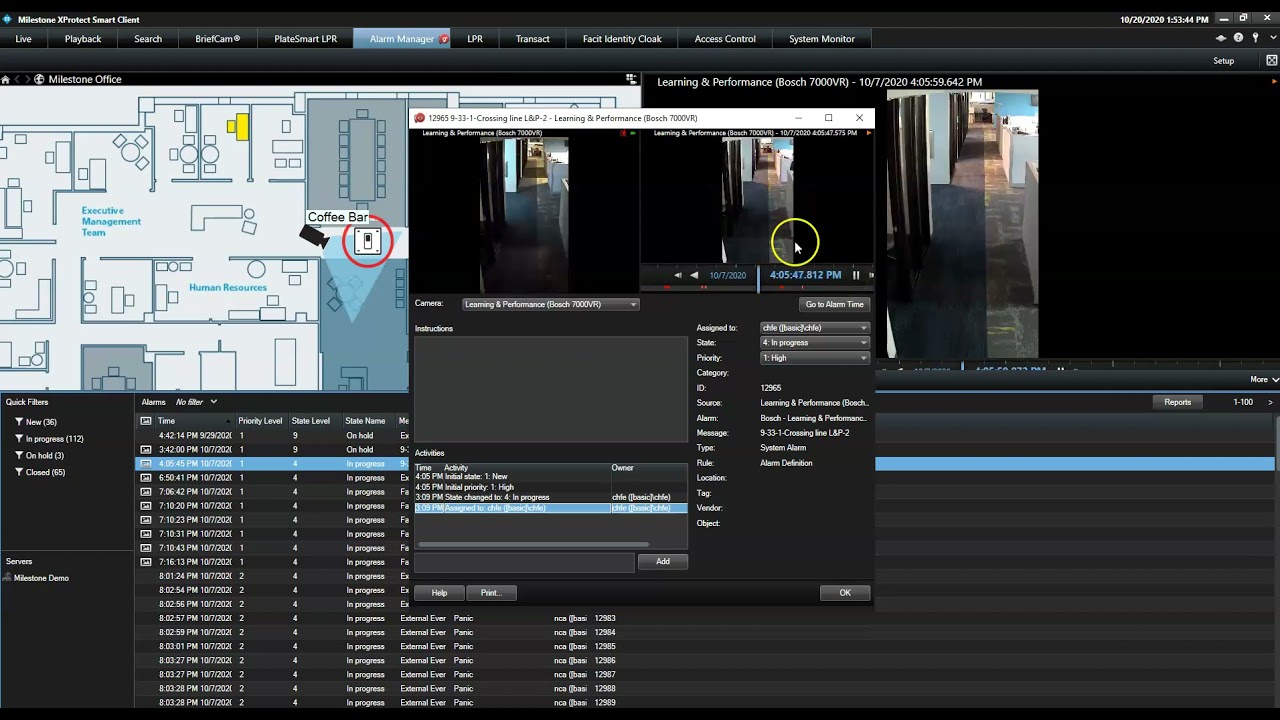Sort alarms by the Time column header
The image size is (1280, 720).
point(195,421)
